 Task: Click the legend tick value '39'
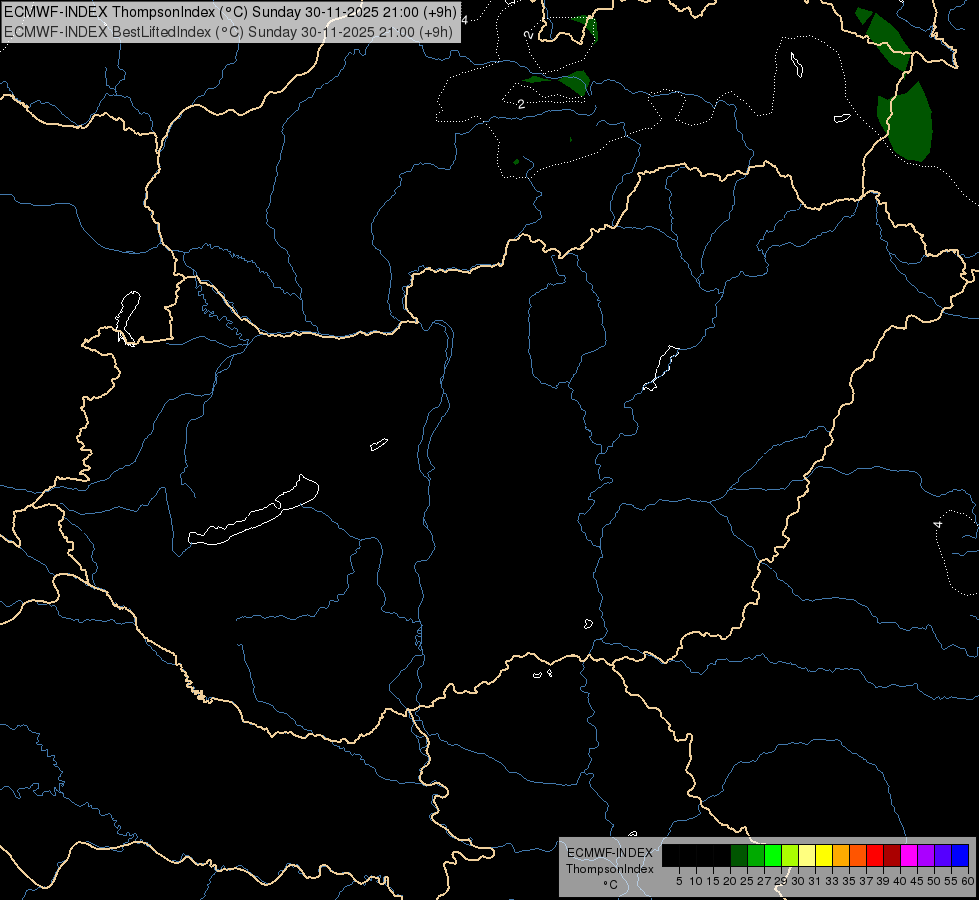pos(883,881)
